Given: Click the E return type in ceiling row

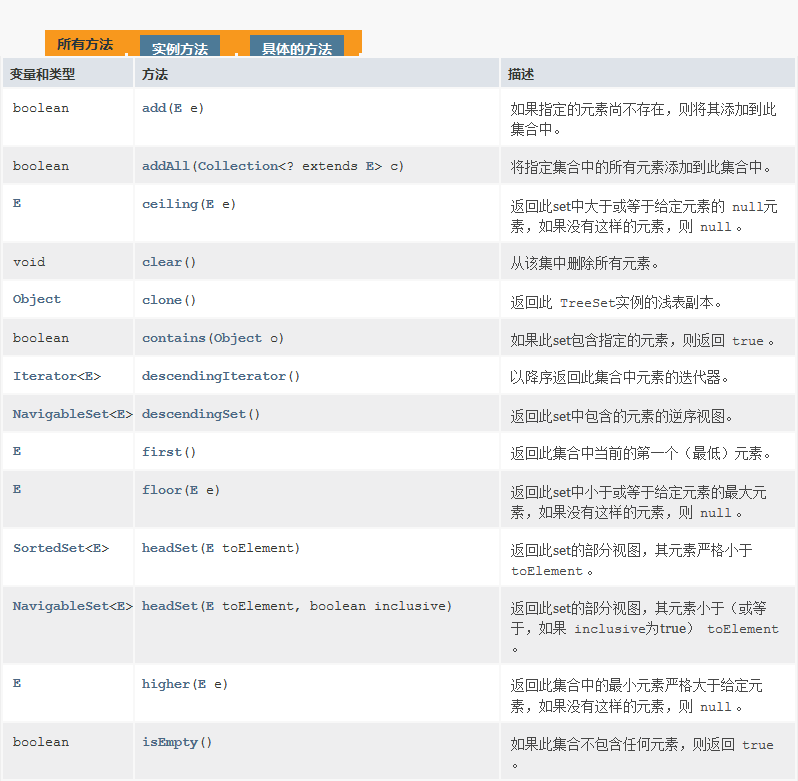Looking at the screenshot, I should click(17, 203).
